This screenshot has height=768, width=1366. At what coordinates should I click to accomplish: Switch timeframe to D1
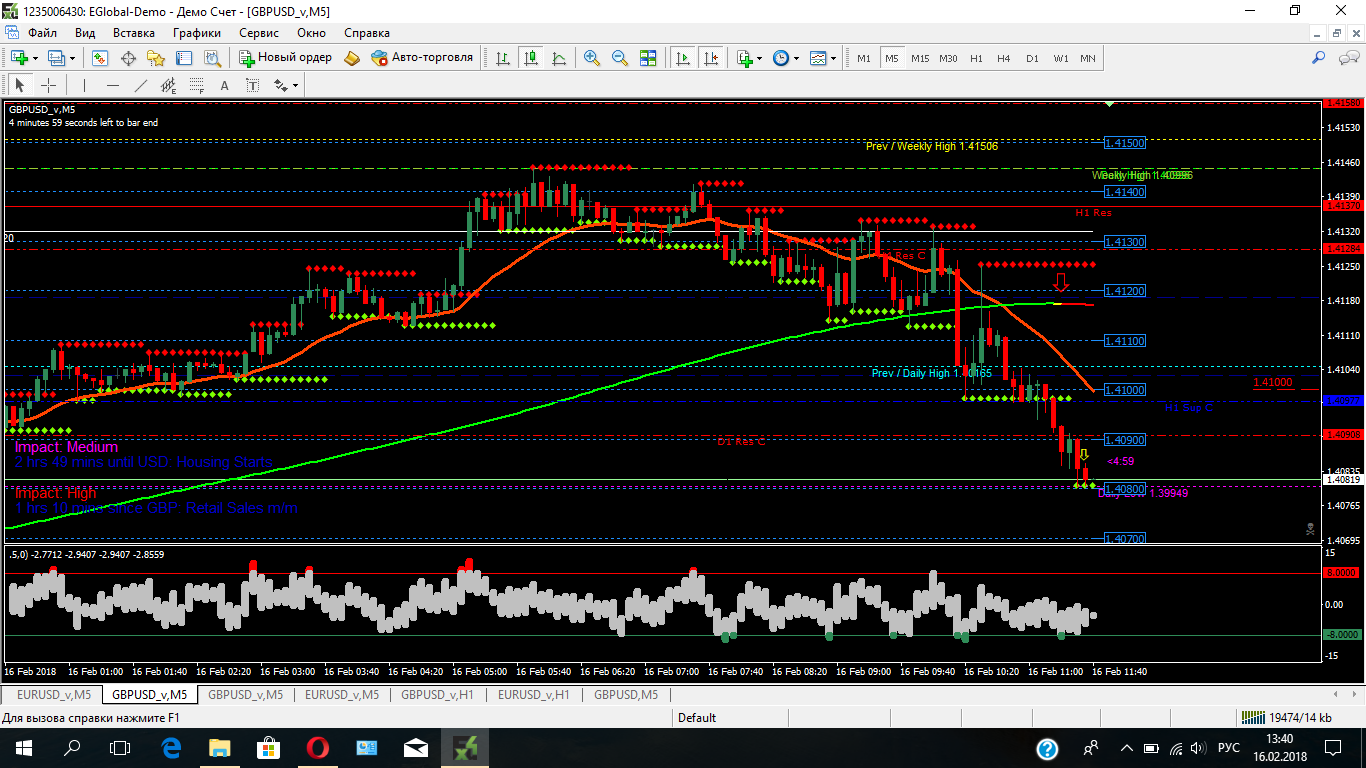(1032, 58)
